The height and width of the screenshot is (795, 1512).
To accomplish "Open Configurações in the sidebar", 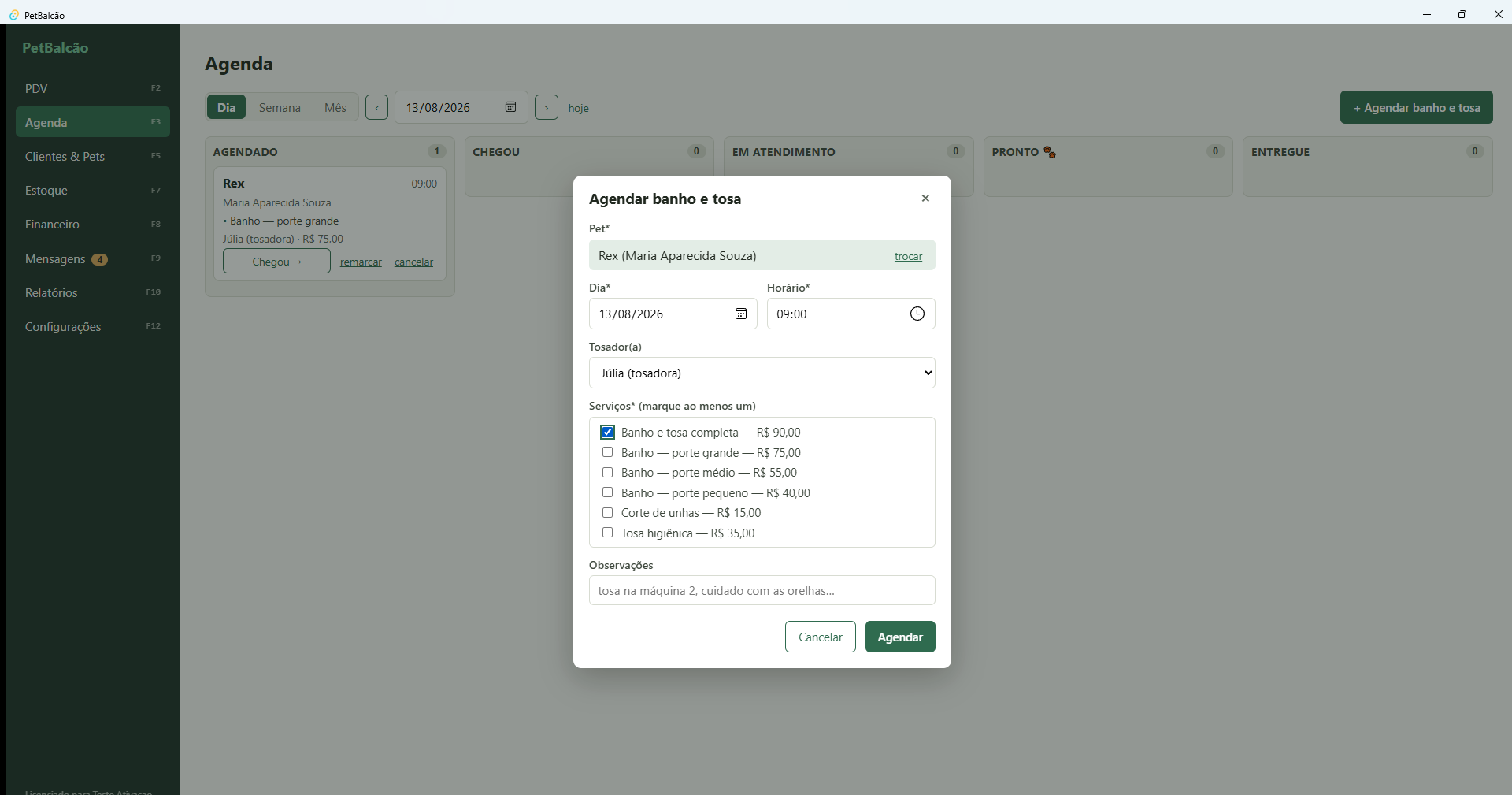I will click(x=93, y=326).
